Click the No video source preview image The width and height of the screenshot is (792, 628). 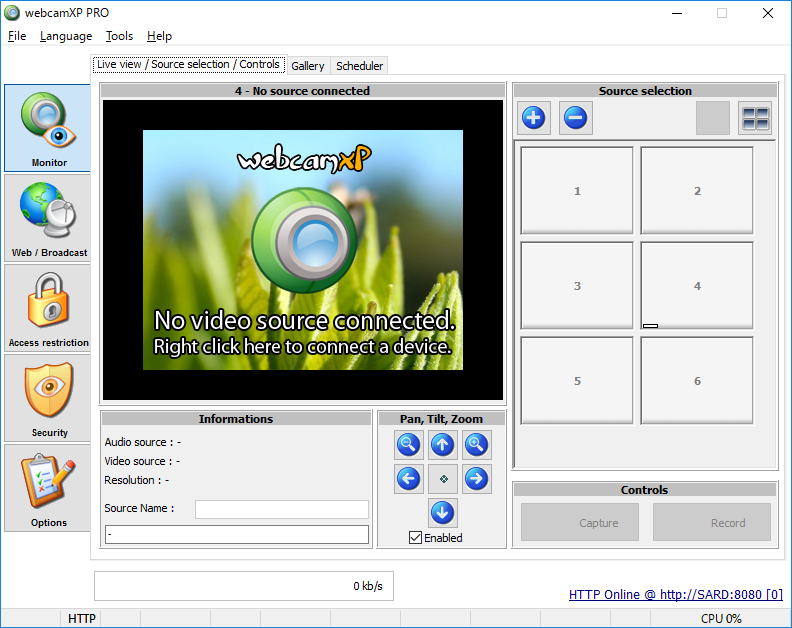coord(303,250)
